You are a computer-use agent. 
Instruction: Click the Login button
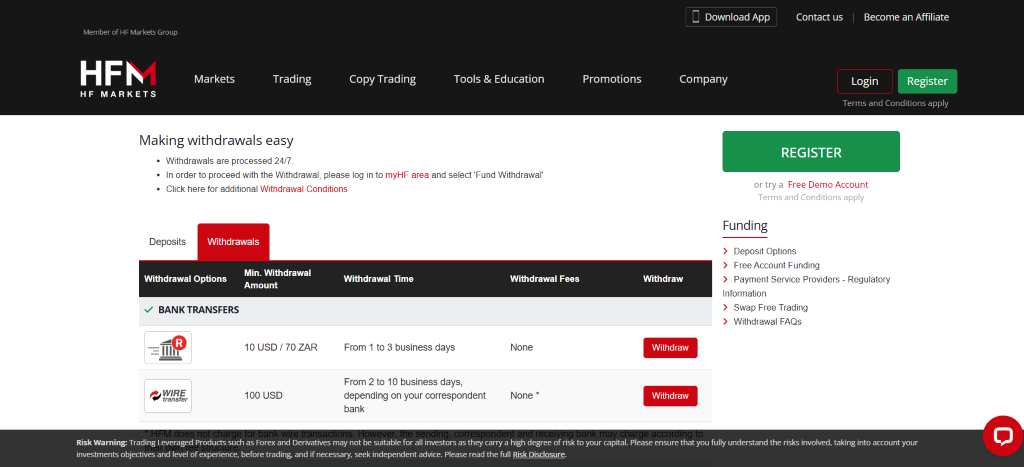point(865,82)
